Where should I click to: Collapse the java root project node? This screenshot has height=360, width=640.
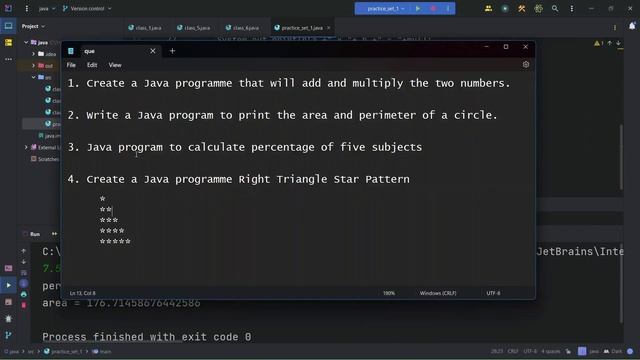point(26,42)
